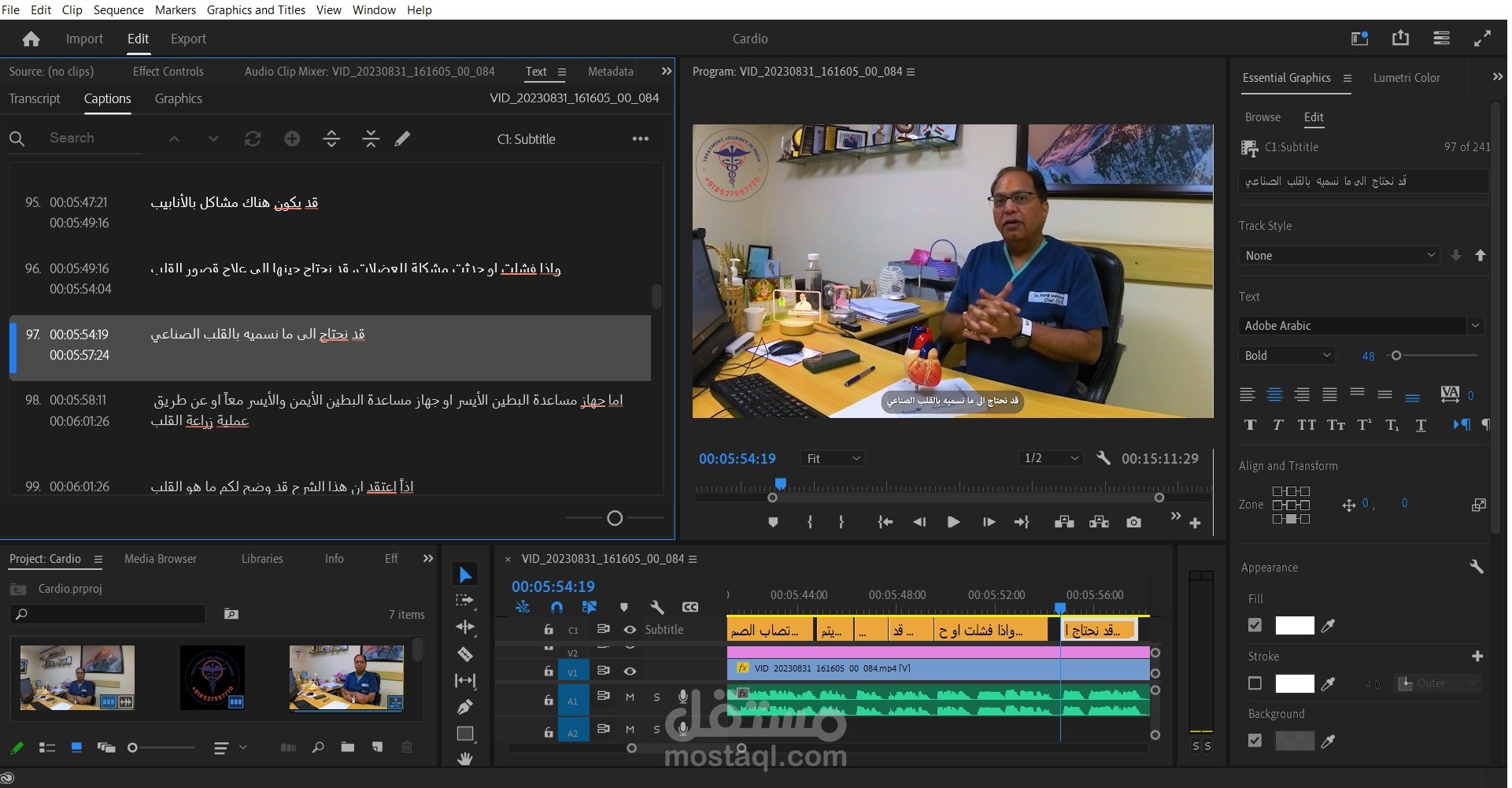Select caption 95 in the list
This screenshot has width=1512, height=788.
tap(331, 213)
